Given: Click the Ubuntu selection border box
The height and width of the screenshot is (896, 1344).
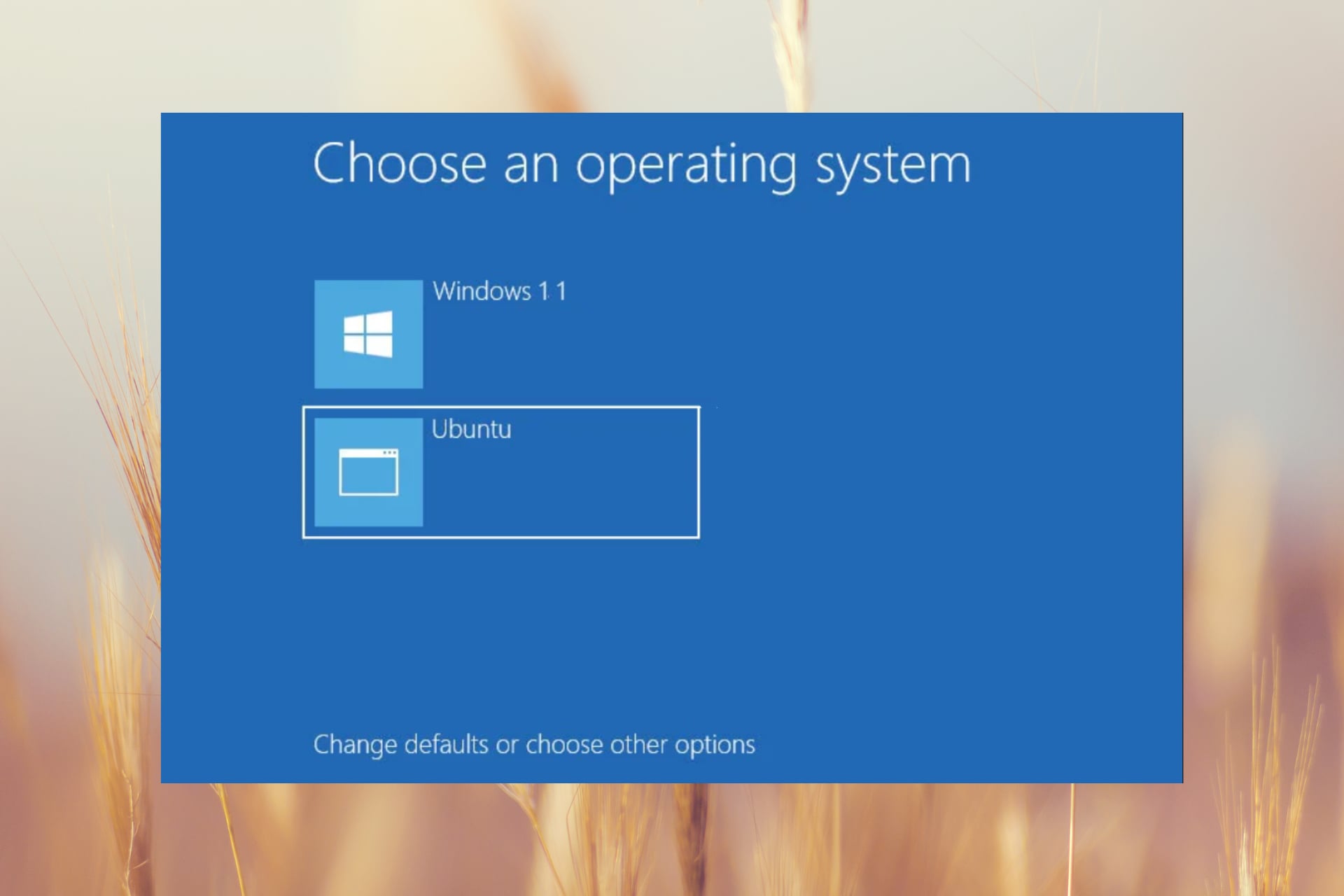Looking at the screenshot, I should point(500,470).
